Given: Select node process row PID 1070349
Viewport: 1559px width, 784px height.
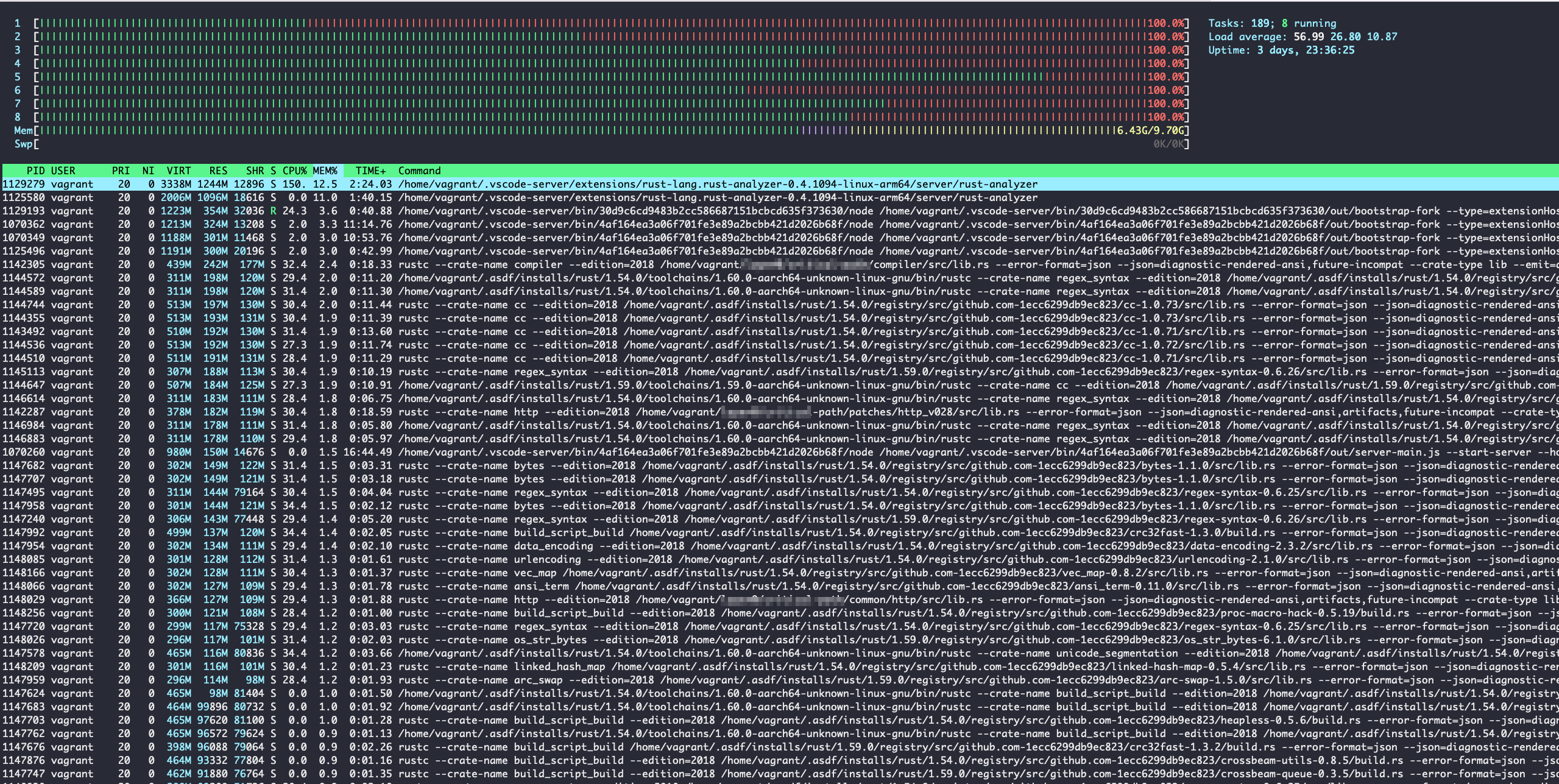Looking at the screenshot, I should coord(779,238).
